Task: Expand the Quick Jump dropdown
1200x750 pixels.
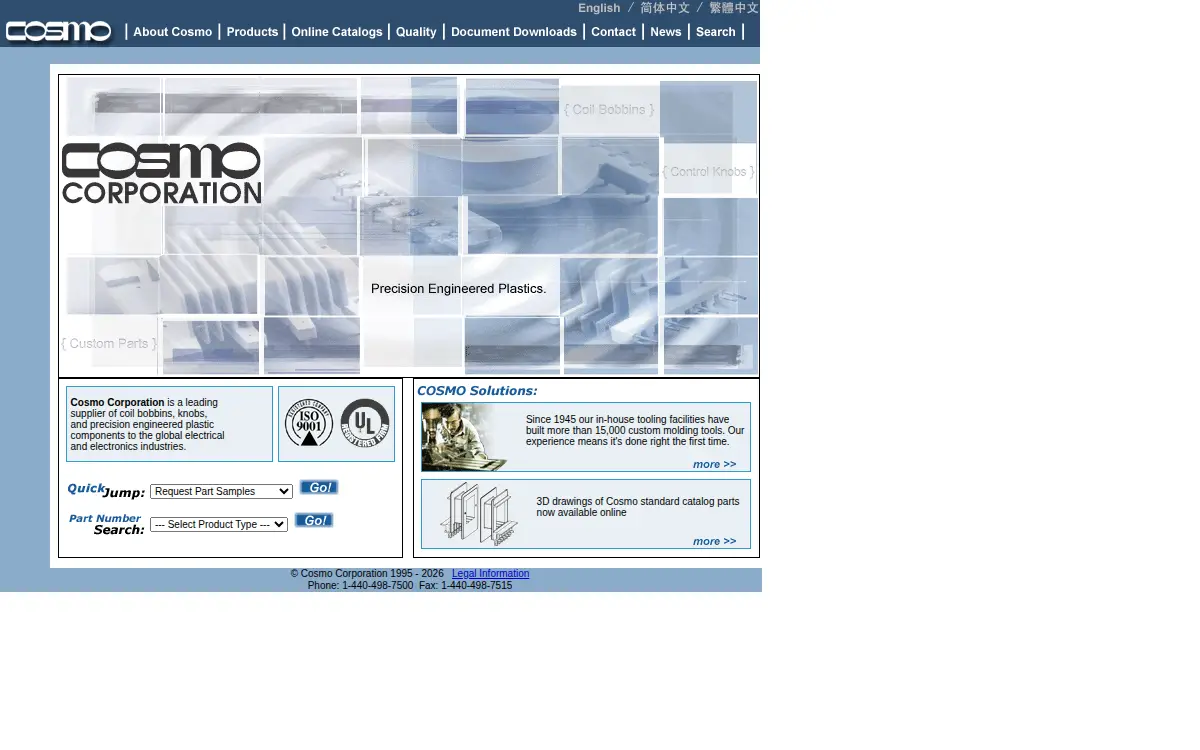Action: point(221,491)
